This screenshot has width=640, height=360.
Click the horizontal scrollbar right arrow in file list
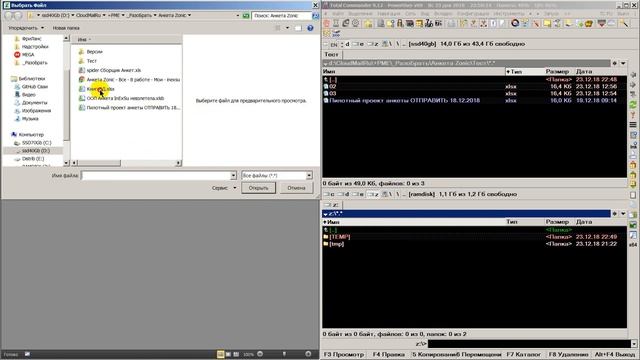[x=178, y=163]
